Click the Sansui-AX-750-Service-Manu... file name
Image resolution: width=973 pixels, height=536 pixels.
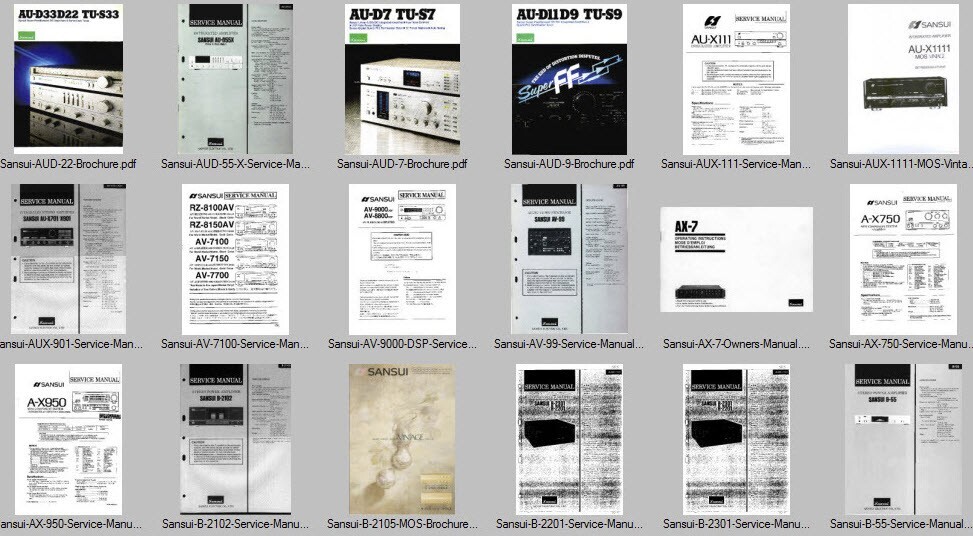coord(900,344)
